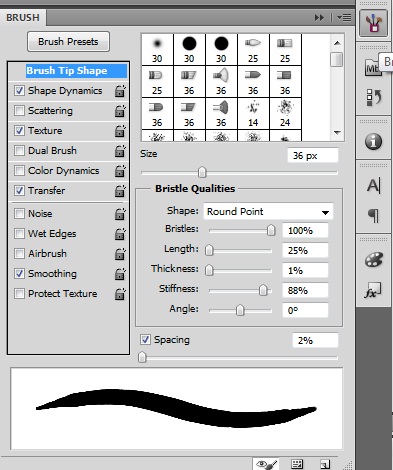Toggle lock icon for Protect Texture
The height and width of the screenshot is (470, 393).
pos(120,294)
